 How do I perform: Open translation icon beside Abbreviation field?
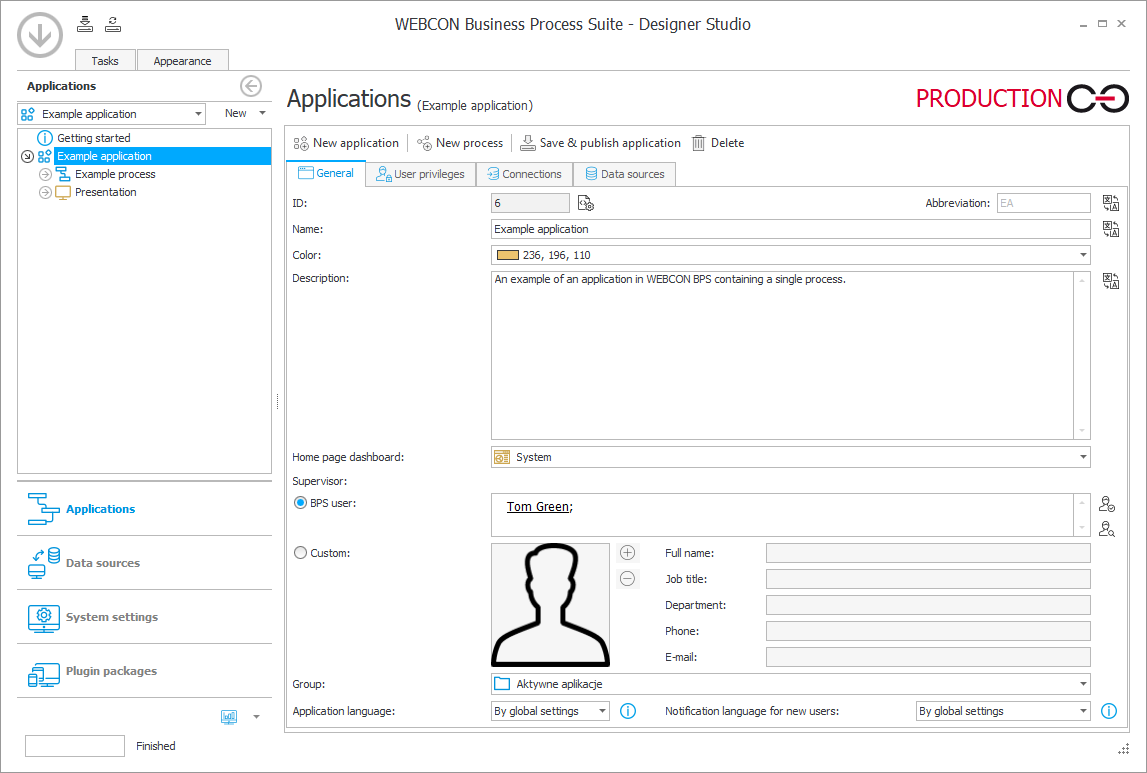[1110, 203]
